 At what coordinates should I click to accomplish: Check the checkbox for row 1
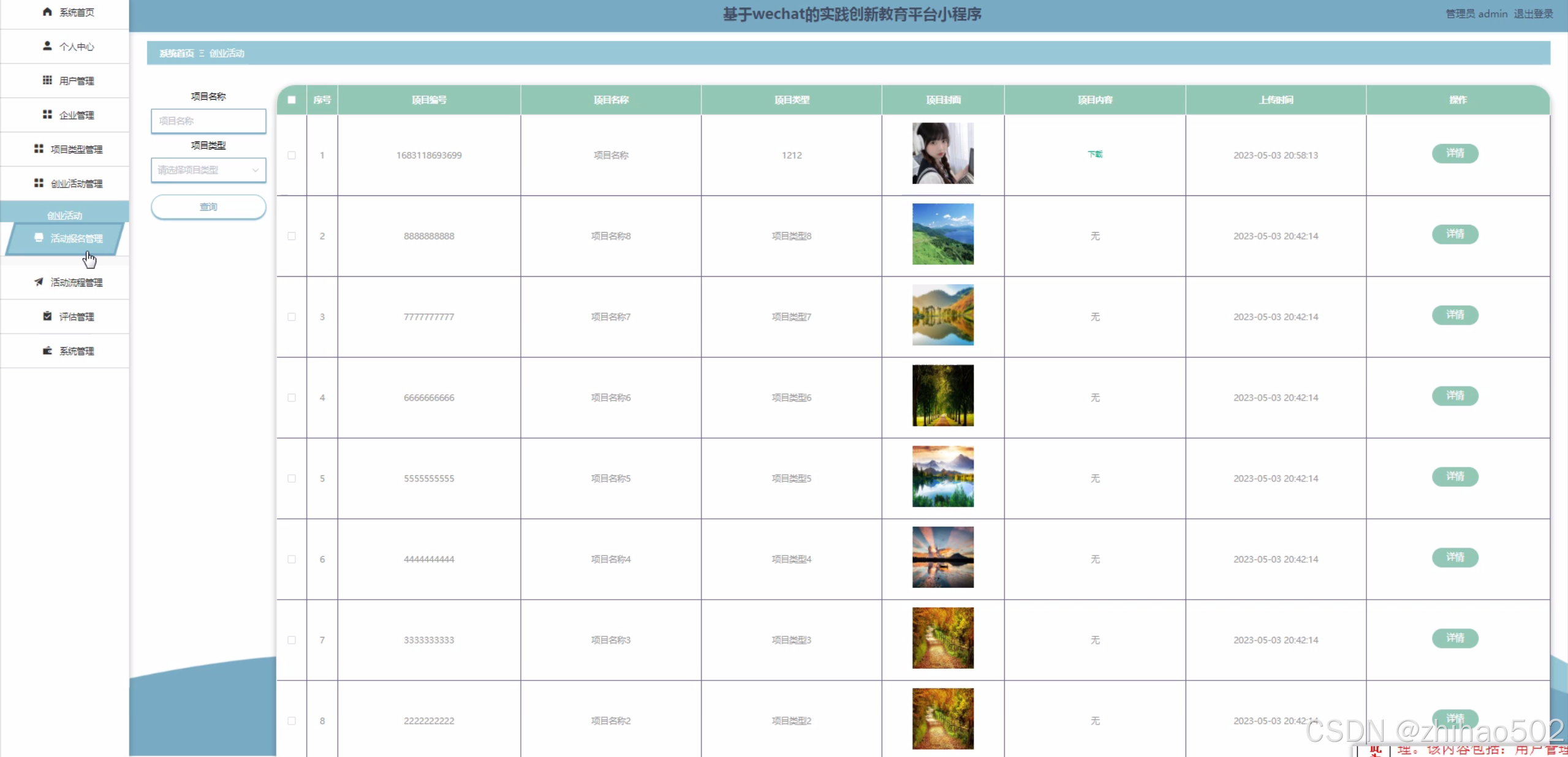292,155
